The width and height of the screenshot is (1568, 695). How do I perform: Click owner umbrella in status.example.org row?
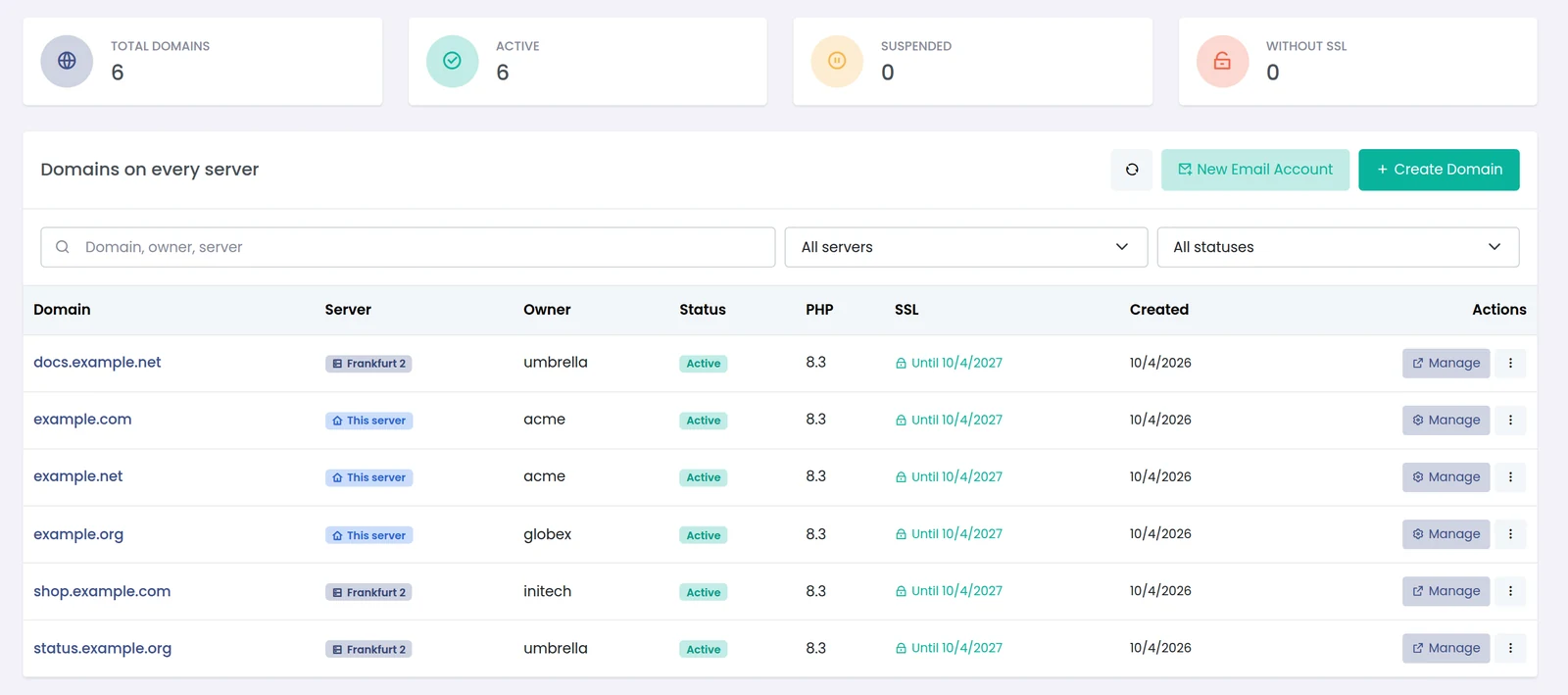556,648
